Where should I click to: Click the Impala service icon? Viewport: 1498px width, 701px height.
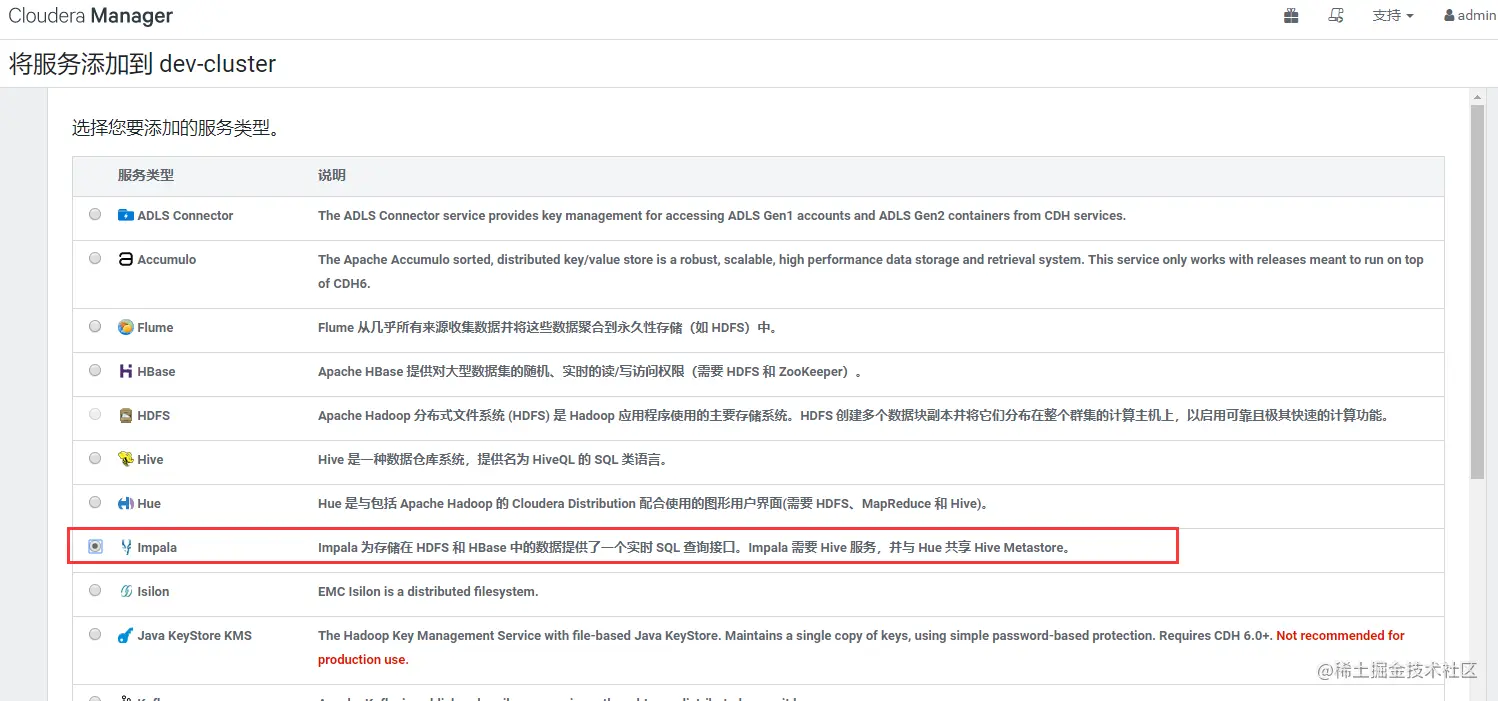[126, 547]
